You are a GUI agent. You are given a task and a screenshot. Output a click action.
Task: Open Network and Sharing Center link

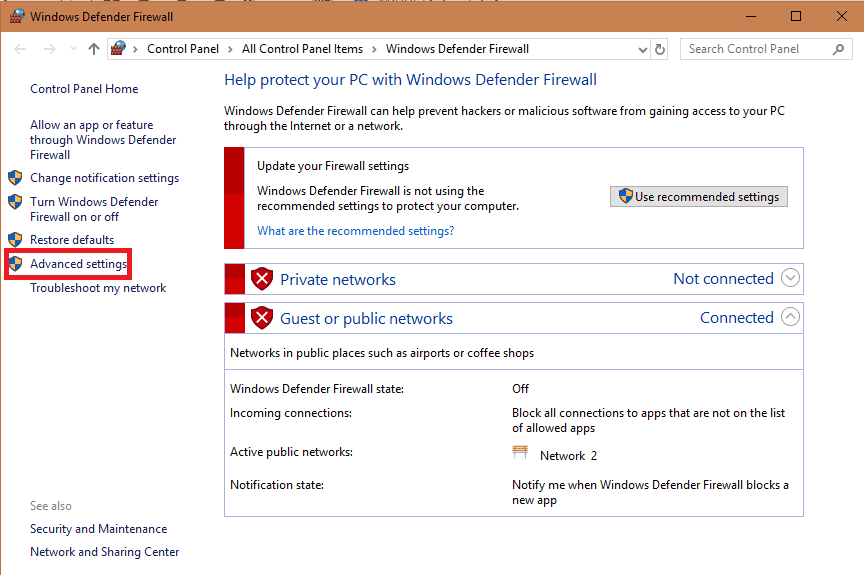pyautogui.click(x=104, y=552)
